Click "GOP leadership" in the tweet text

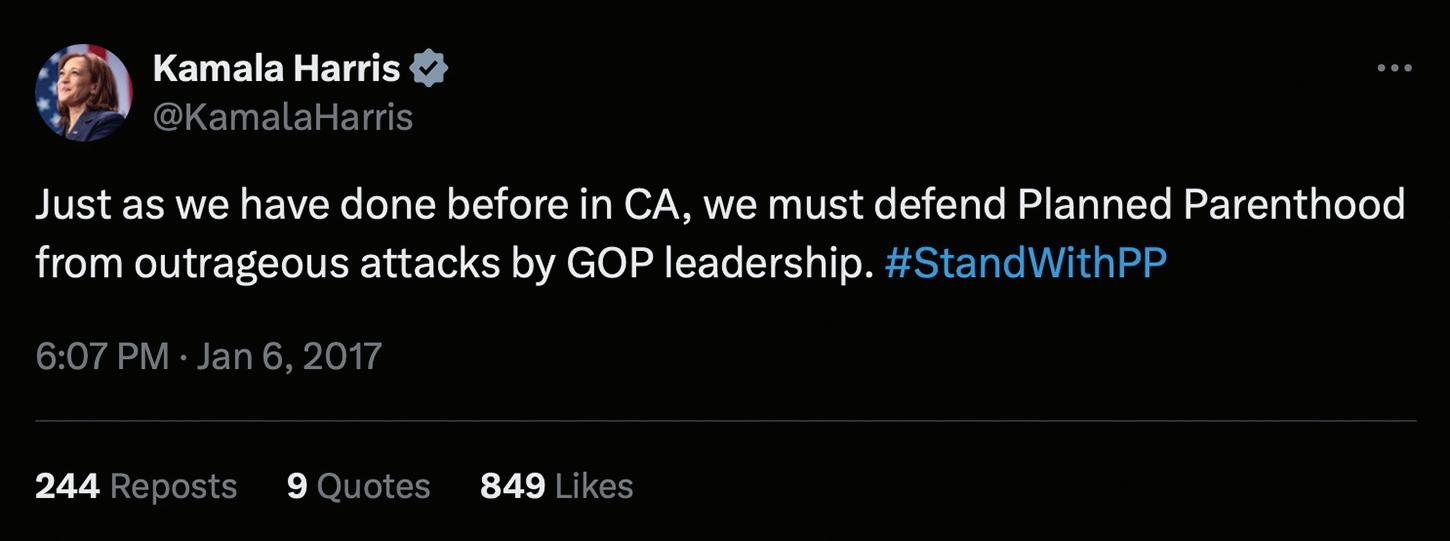(714, 262)
